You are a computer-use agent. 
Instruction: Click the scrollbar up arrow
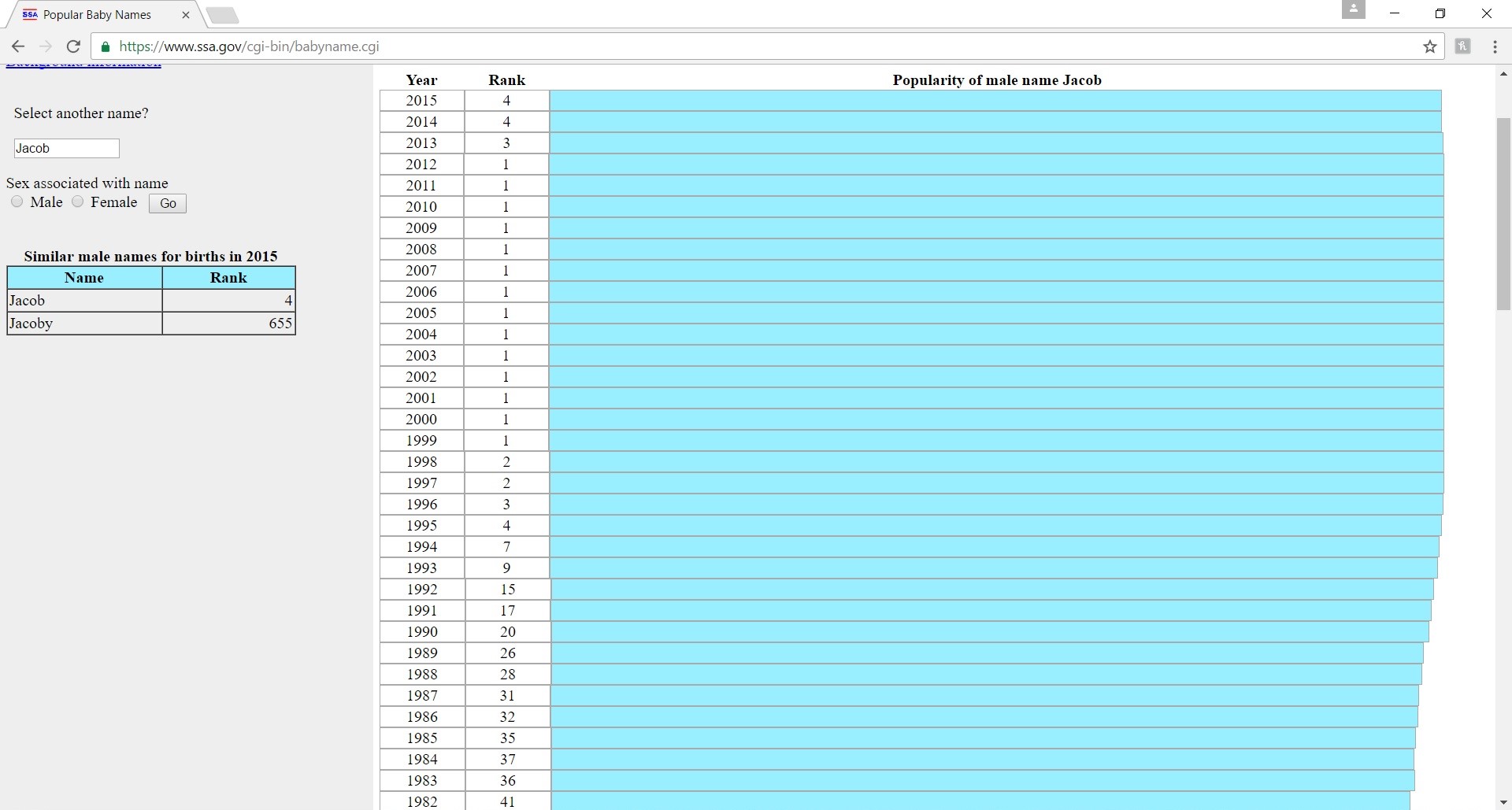pos(1503,74)
